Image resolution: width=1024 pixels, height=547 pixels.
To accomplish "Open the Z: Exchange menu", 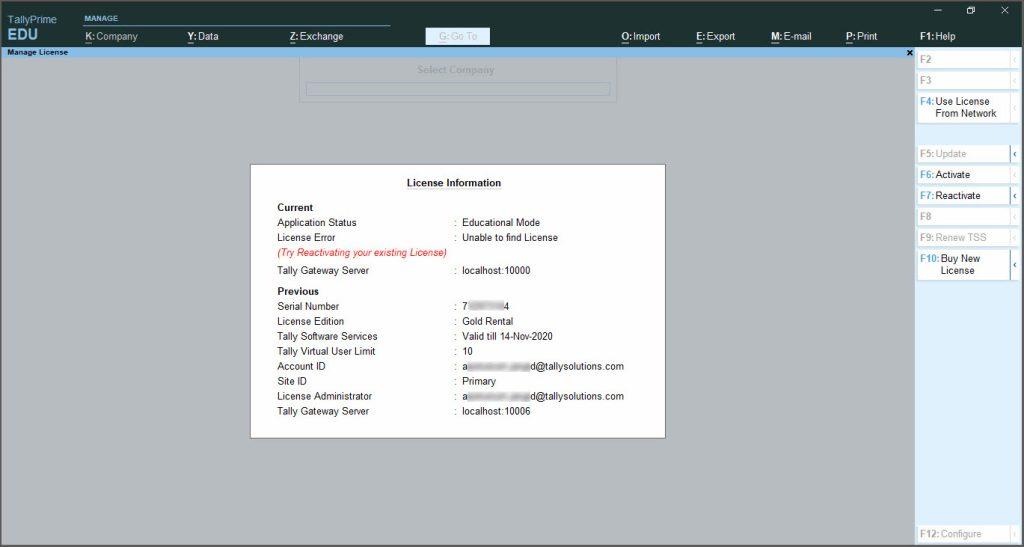I will (316, 37).
